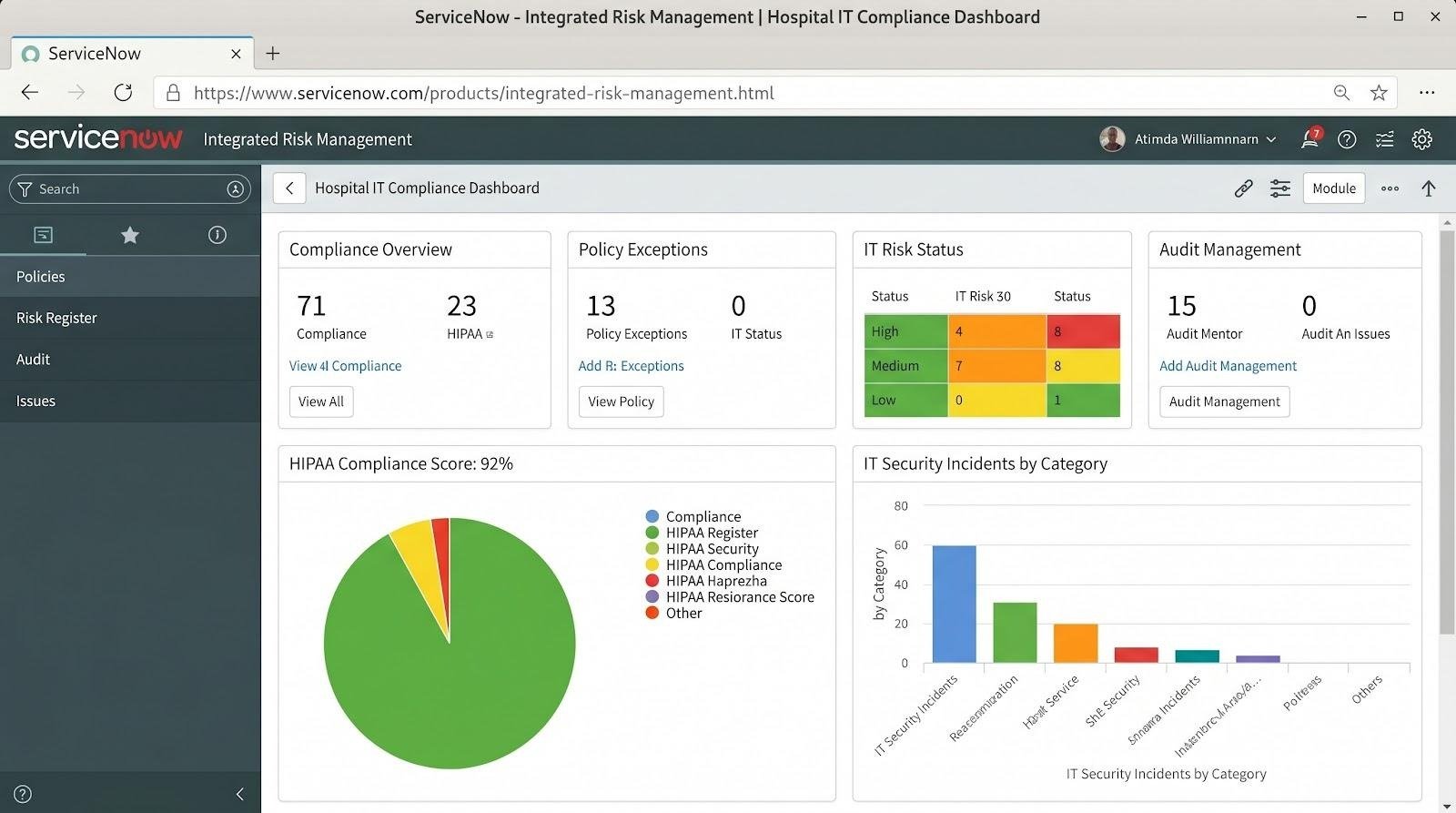Click the sidebar help icon at bottom
This screenshot has width=1456, height=813.
(23, 794)
